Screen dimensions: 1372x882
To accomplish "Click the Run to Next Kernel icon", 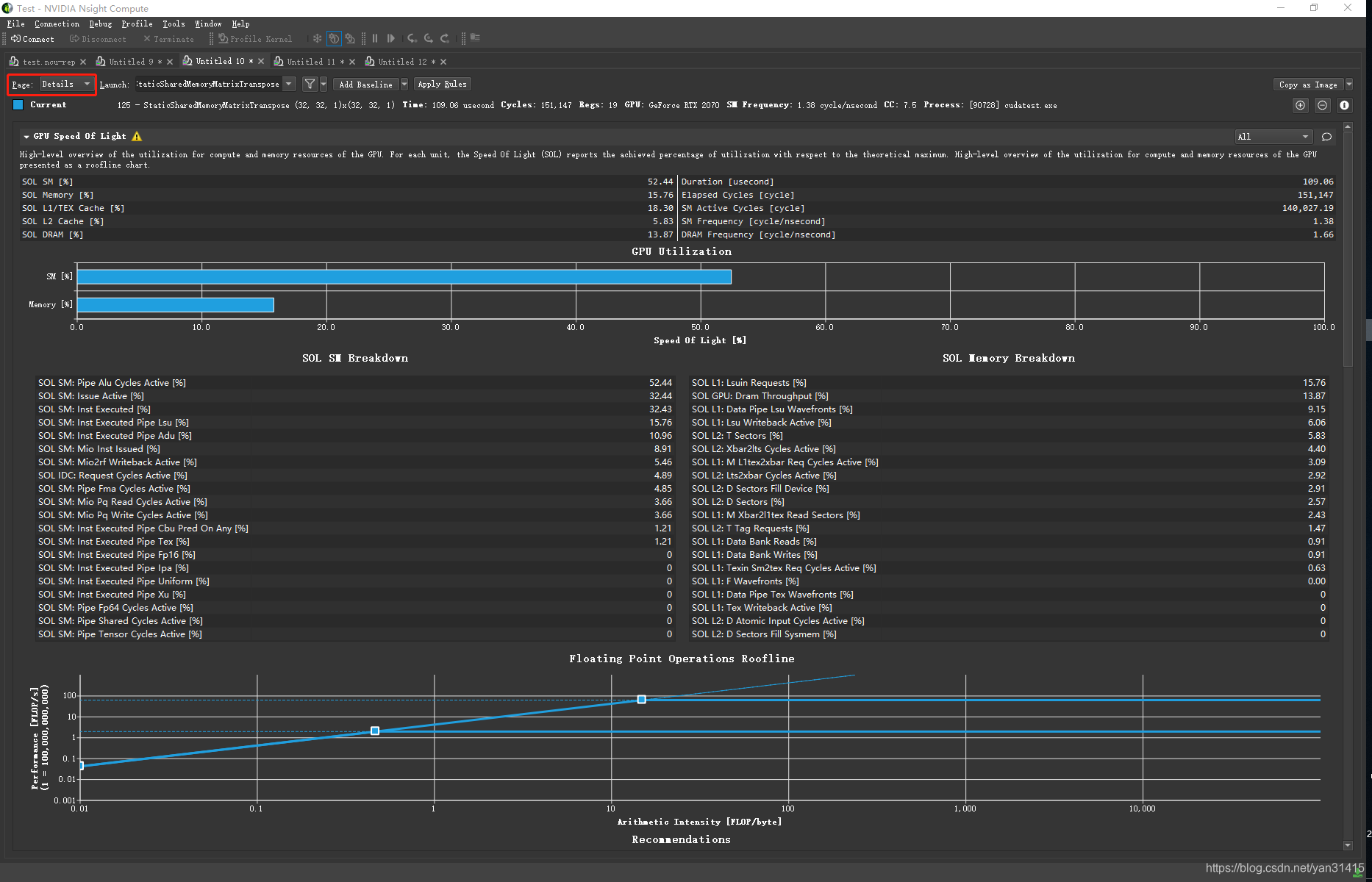I will click(391, 38).
